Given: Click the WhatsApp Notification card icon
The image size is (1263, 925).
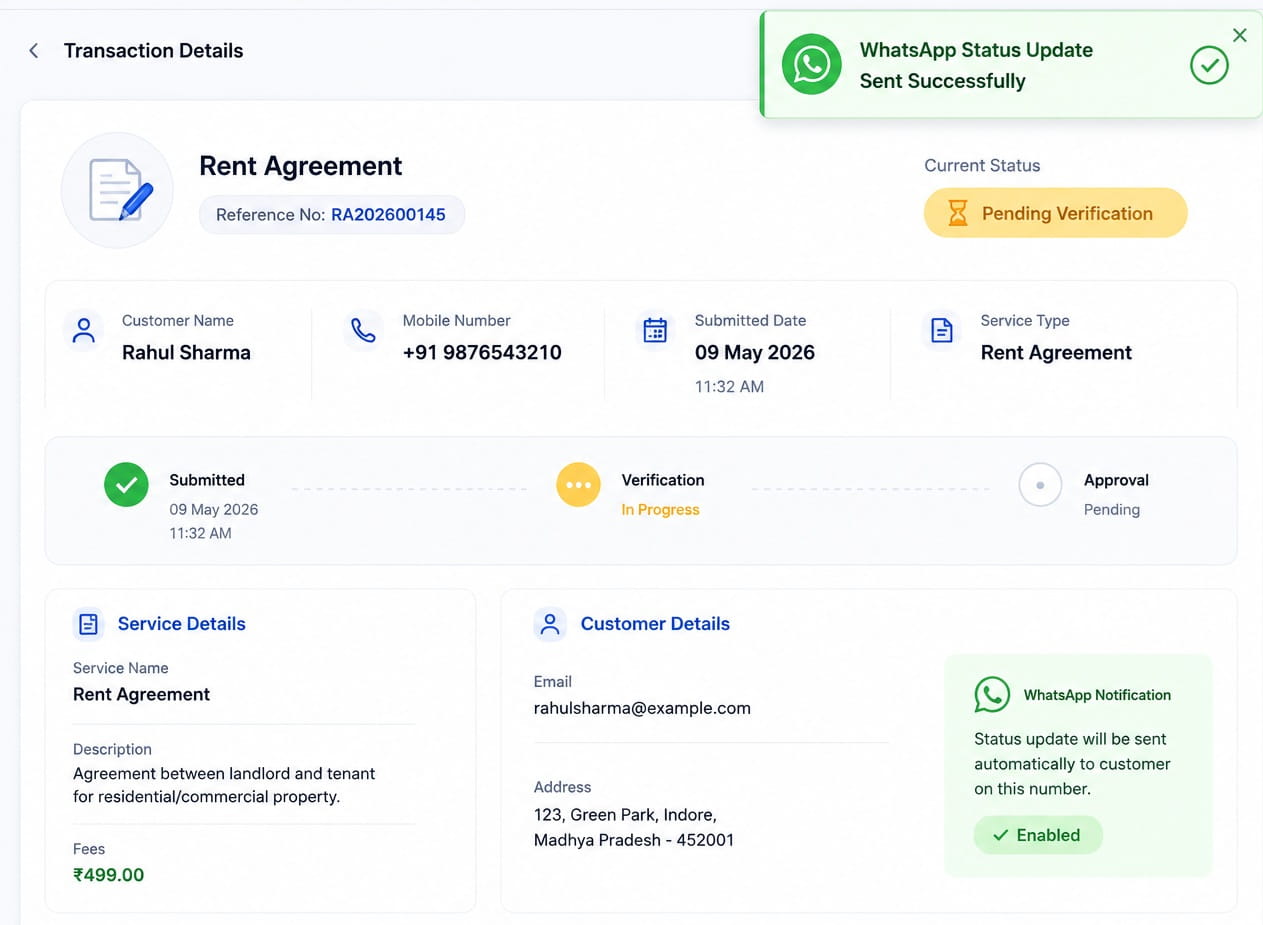Looking at the screenshot, I should 992,695.
